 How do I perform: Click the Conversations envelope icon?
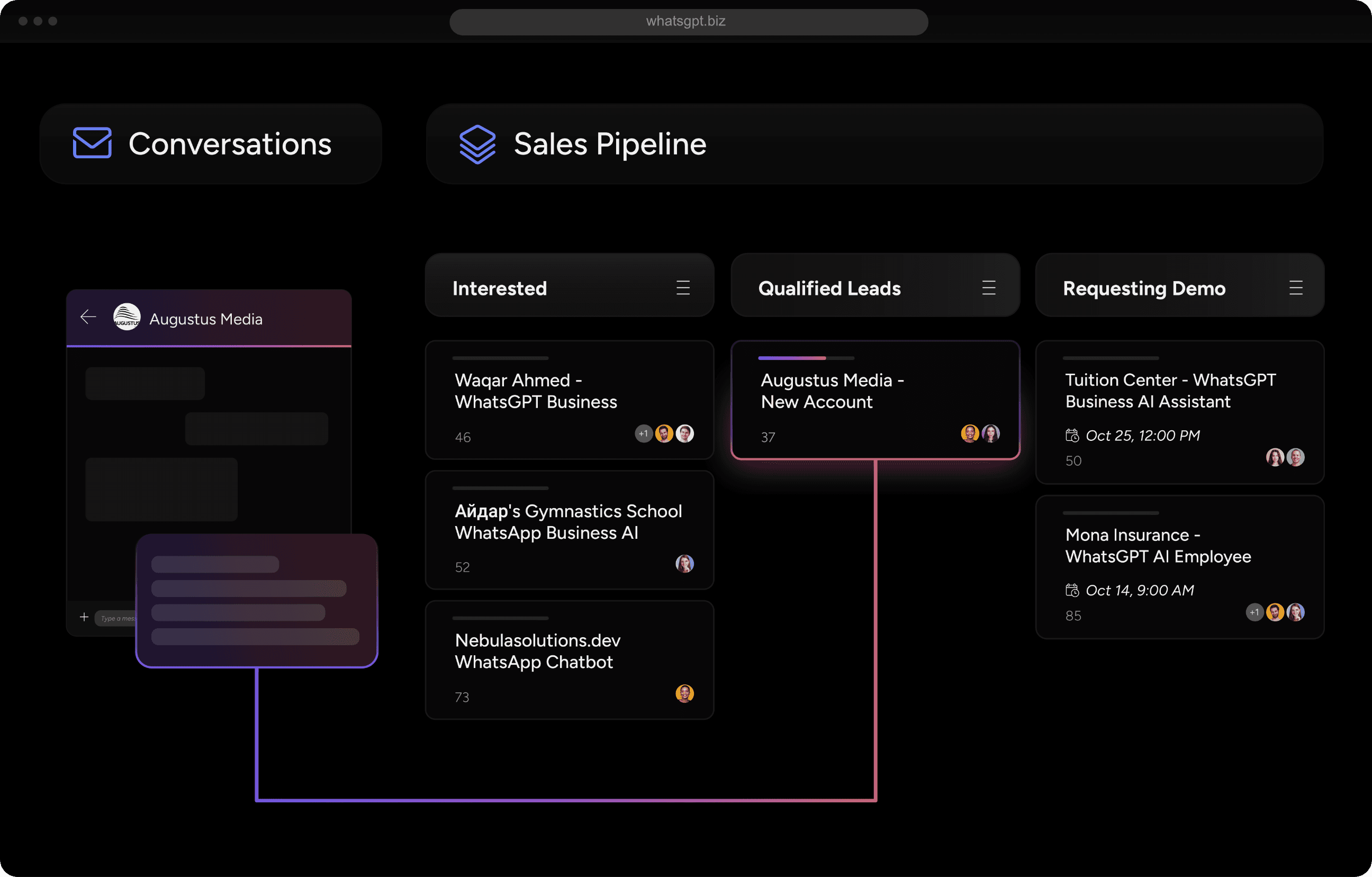pyautogui.click(x=92, y=143)
